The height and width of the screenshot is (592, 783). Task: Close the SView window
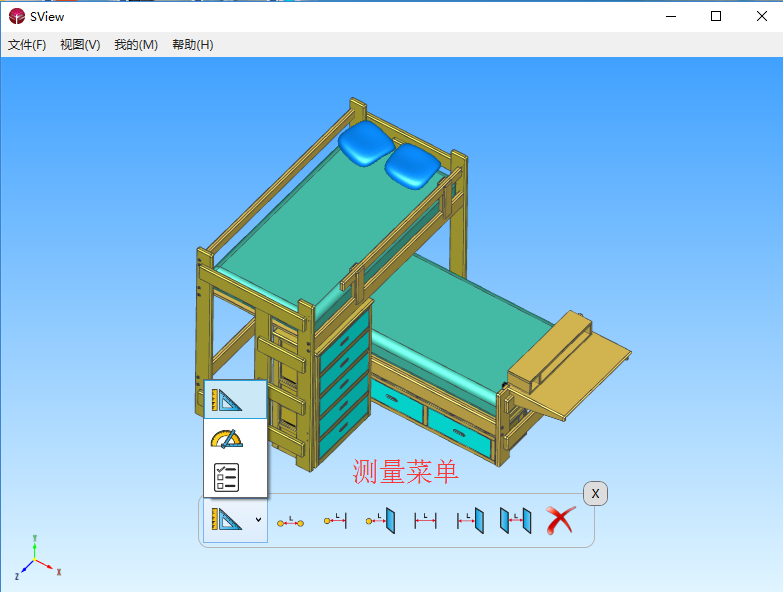(761, 16)
